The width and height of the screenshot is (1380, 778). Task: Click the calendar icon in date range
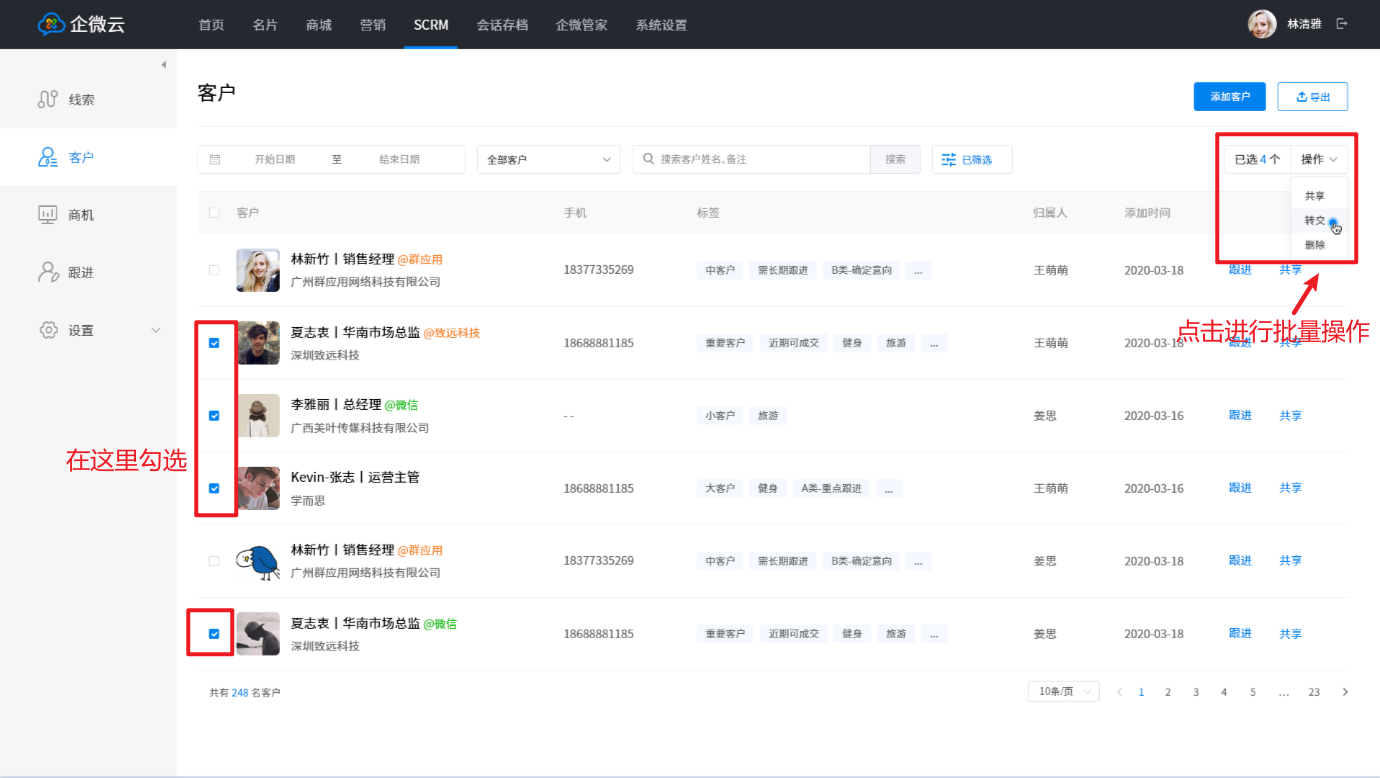pyautogui.click(x=215, y=159)
